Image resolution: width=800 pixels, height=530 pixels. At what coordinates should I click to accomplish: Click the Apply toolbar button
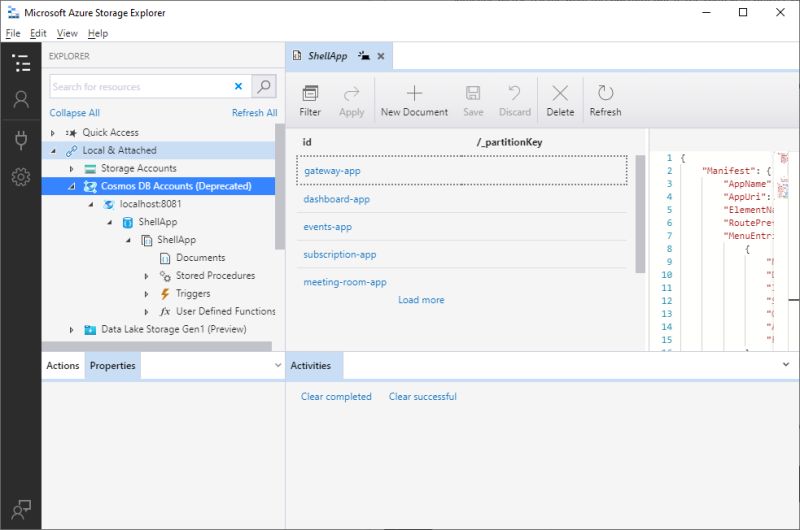tap(352, 101)
